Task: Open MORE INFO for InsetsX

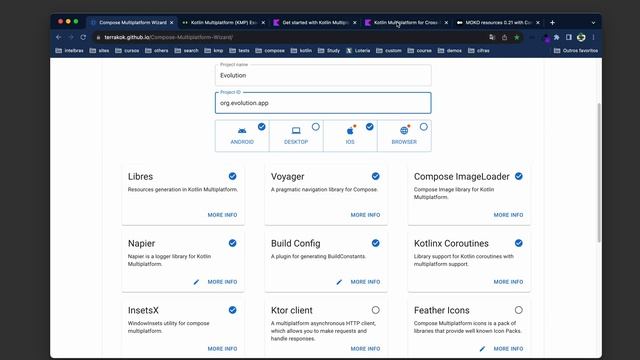Action: (222, 349)
